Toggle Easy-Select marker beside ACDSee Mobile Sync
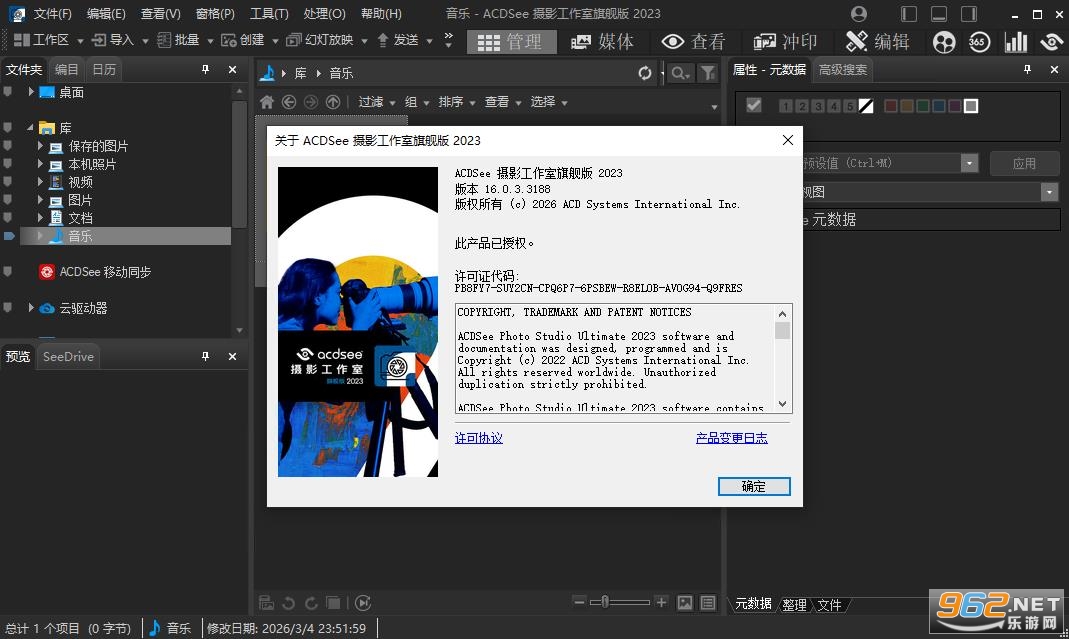Screen dimensions: 1069x639 [x=7, y=271]
